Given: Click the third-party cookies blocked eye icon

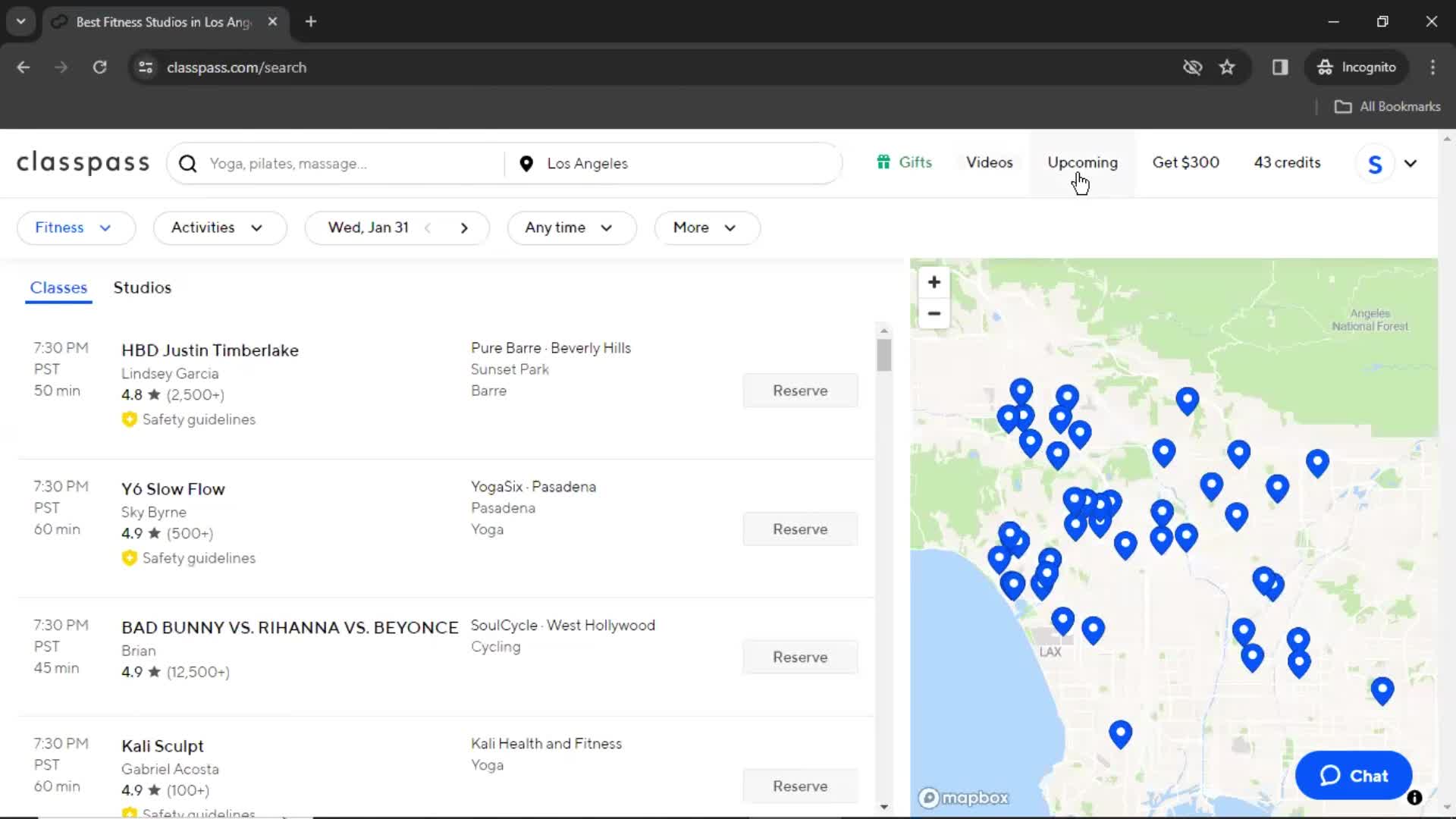Looking at the screenshot, I should point(1192,67).
